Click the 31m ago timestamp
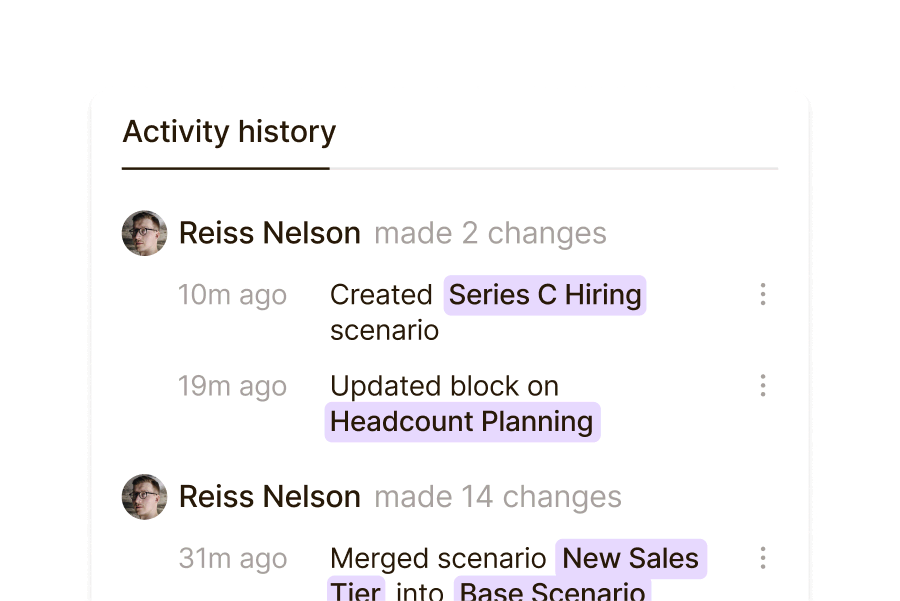The height and width of the screenshot is (601, 900). point(232,559)
